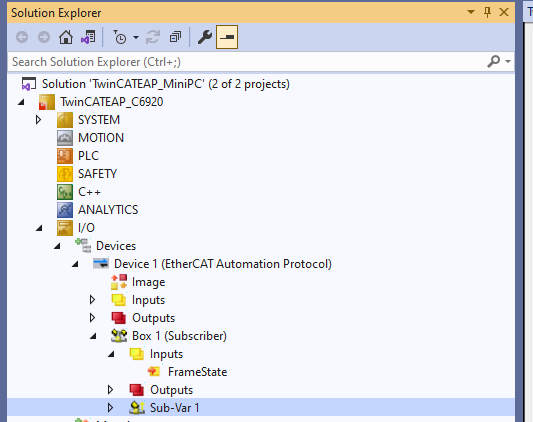
Task: Click the PLC node icon
Action: tap(65, 156)
